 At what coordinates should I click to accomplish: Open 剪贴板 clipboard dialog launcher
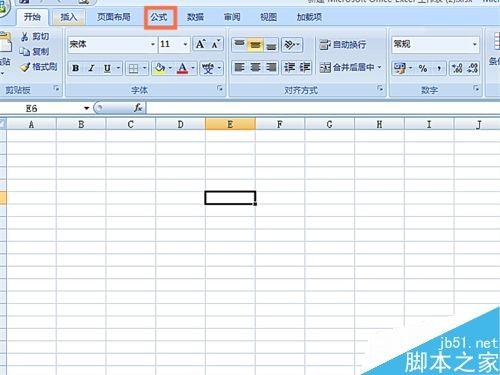56,89
